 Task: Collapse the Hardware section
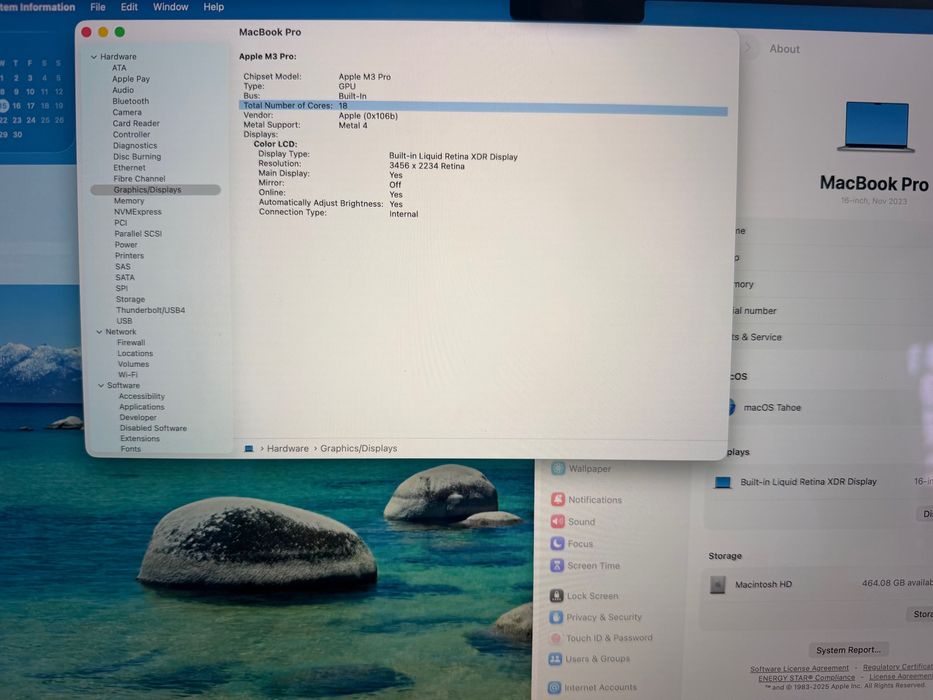point(93,57)
